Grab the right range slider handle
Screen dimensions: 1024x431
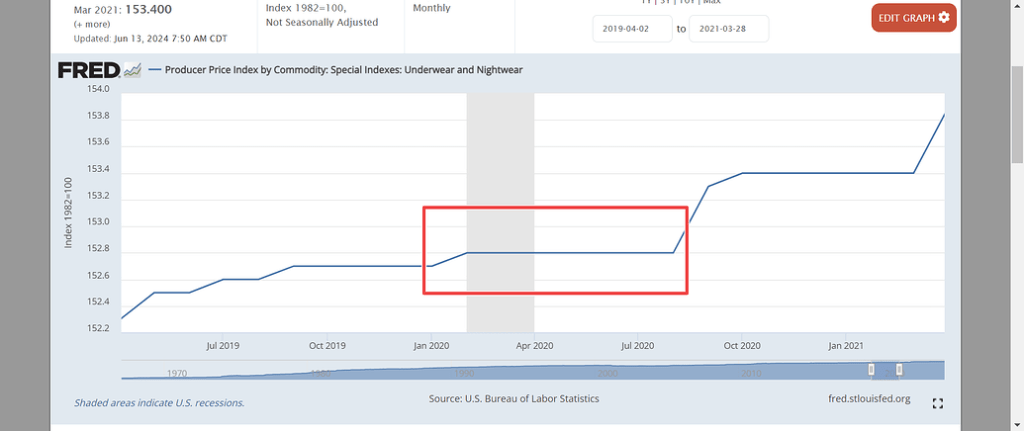click(899, 370)
